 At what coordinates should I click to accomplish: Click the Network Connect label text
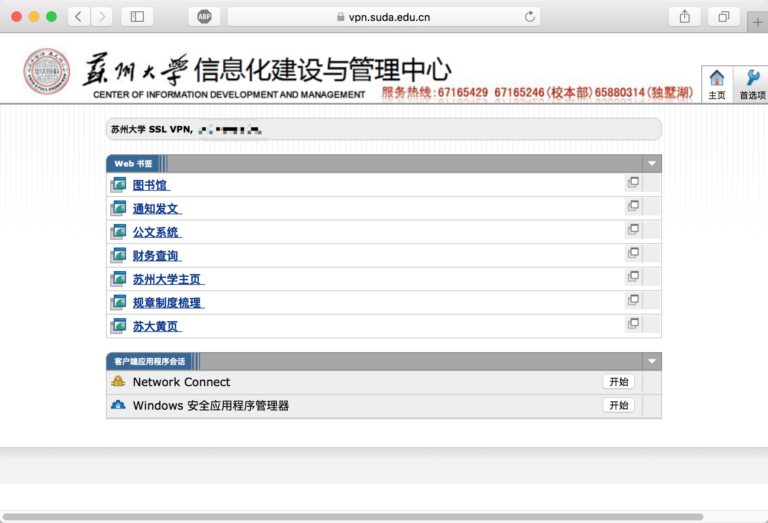[x=181, y=382]
